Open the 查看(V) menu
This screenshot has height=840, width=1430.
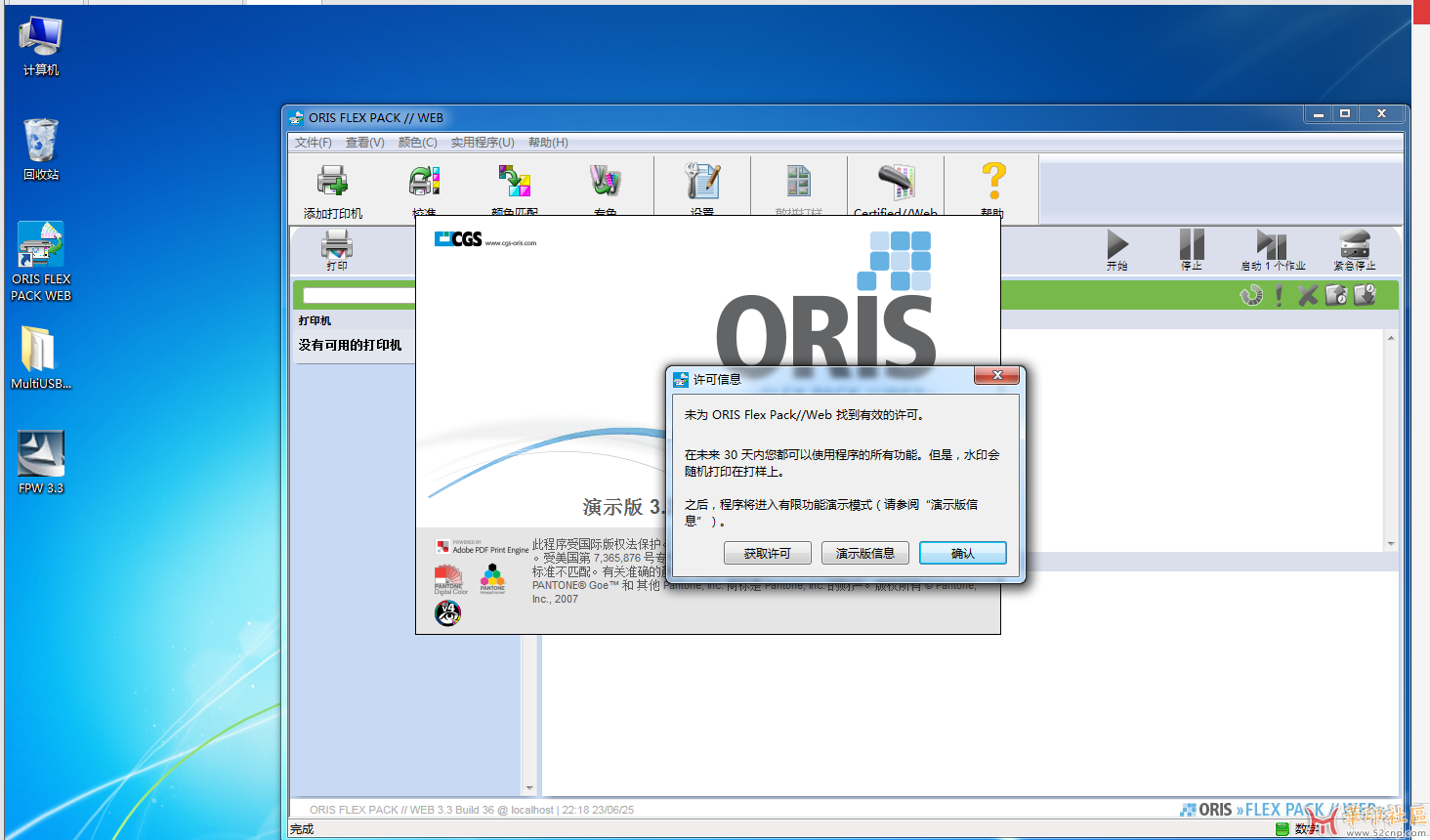[365, 143]
